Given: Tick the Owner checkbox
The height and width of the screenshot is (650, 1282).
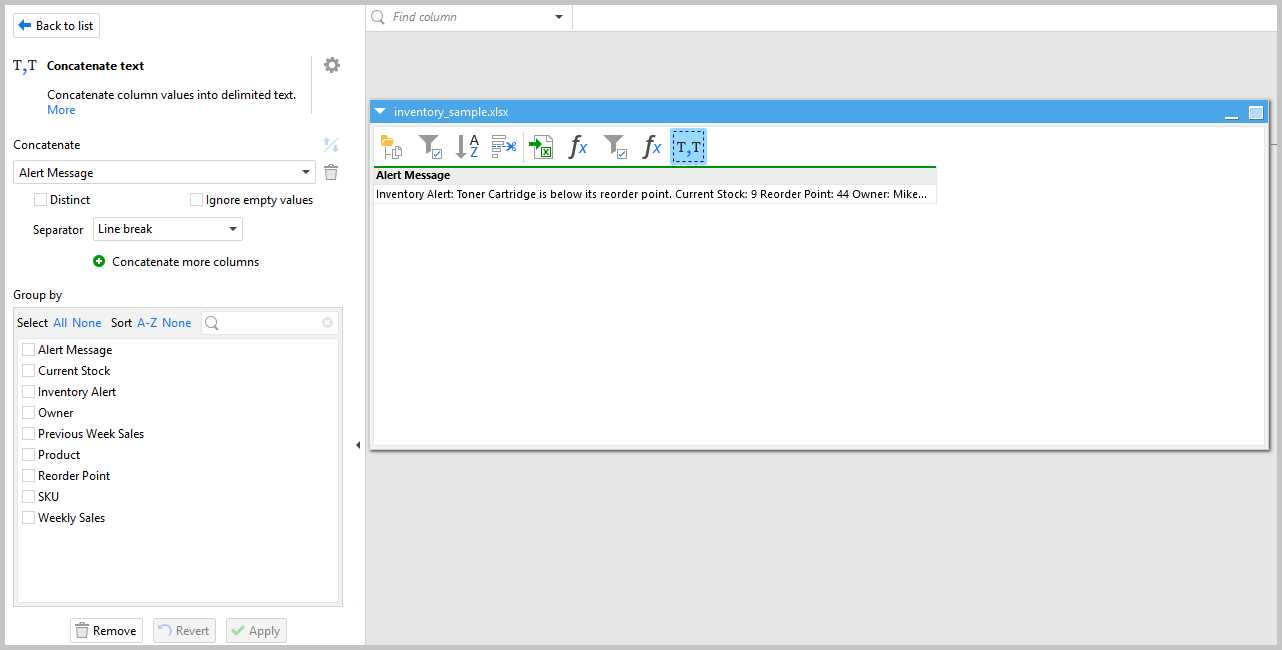Looking at the screenshot, I should 28,413.
